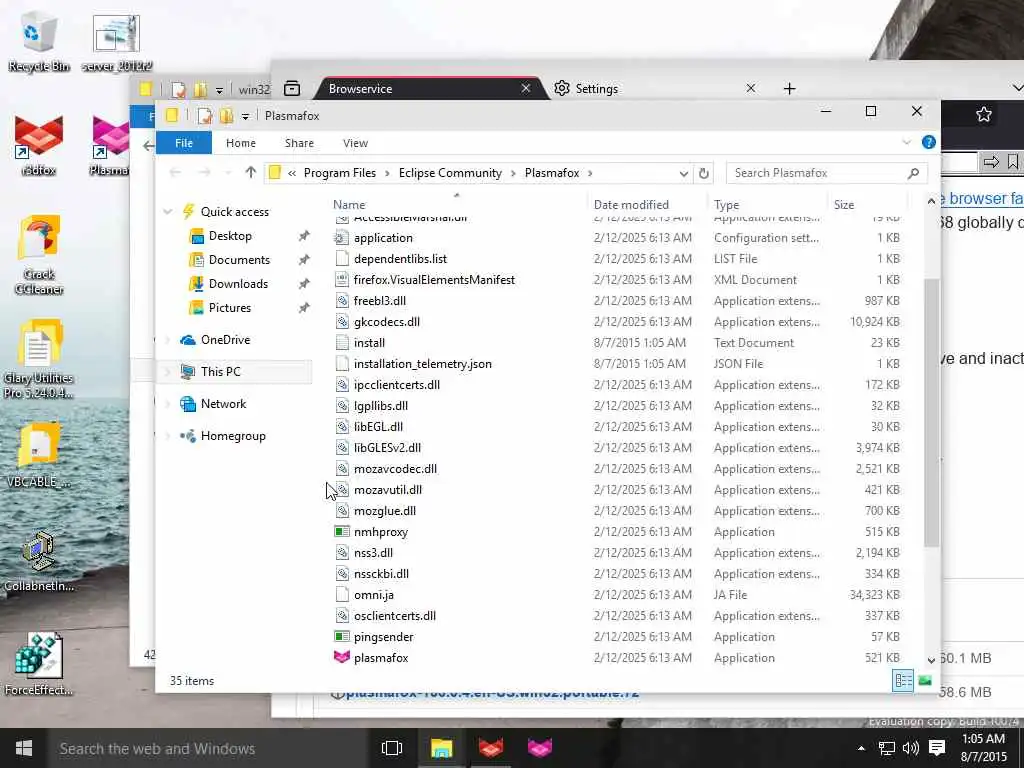1024x768 pixels.
Task: Open Explorer Help question mark icon
Action: (928, 142)
